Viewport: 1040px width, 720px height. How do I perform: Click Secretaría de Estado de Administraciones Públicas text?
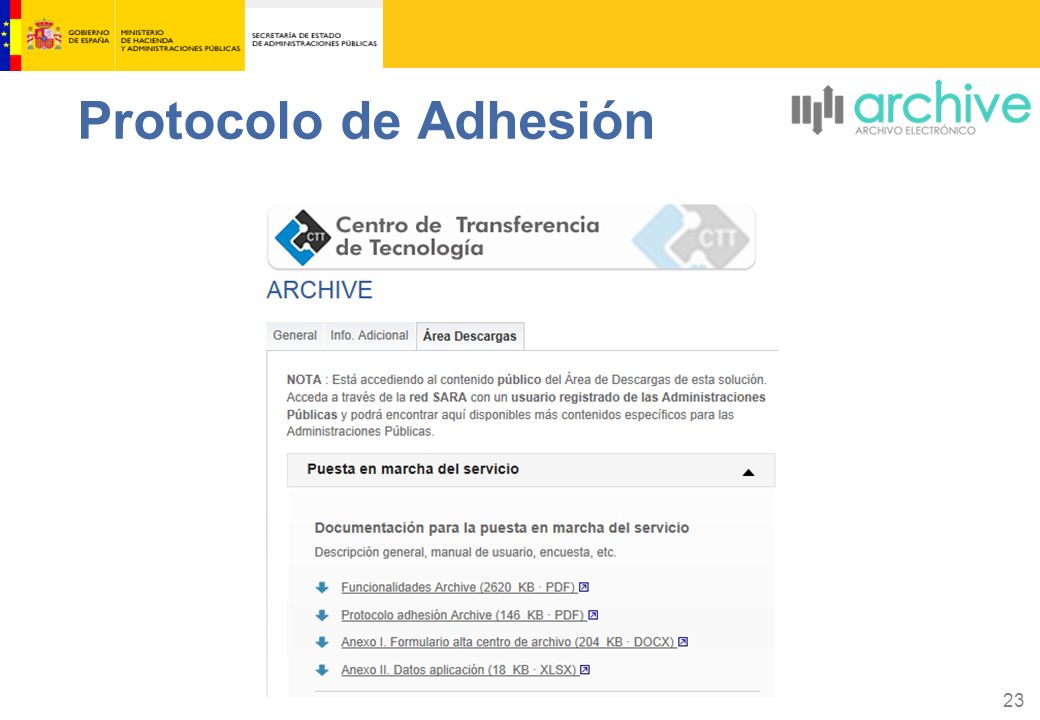coord(314,39)
